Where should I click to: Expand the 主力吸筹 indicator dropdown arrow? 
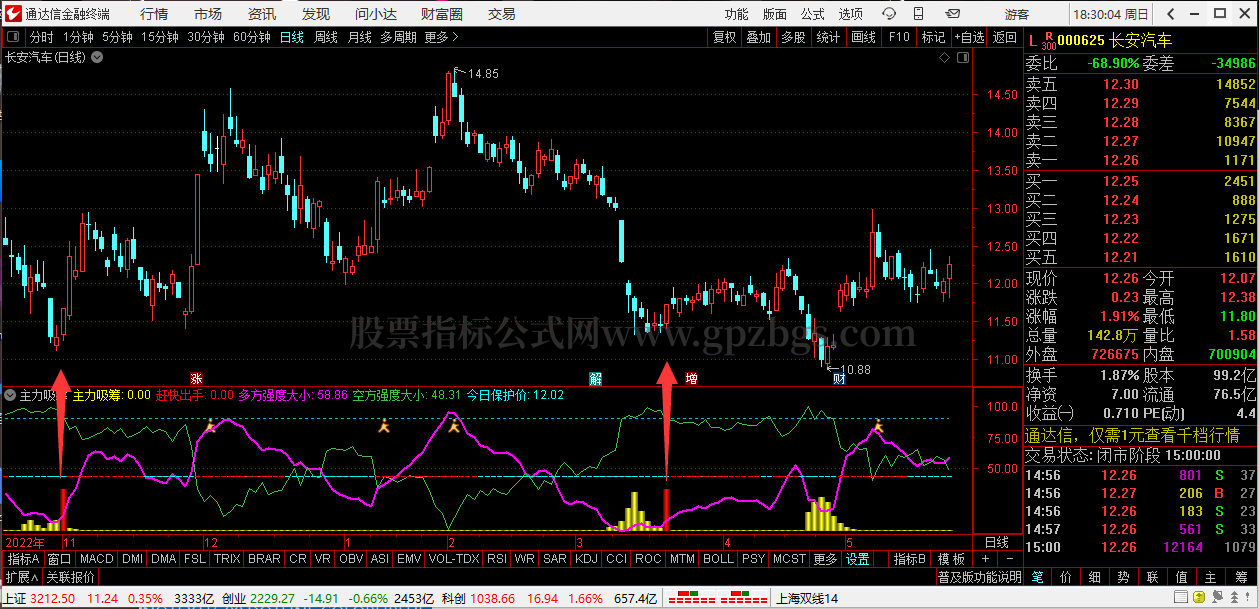pyautogui.click(x=10, y=395)
